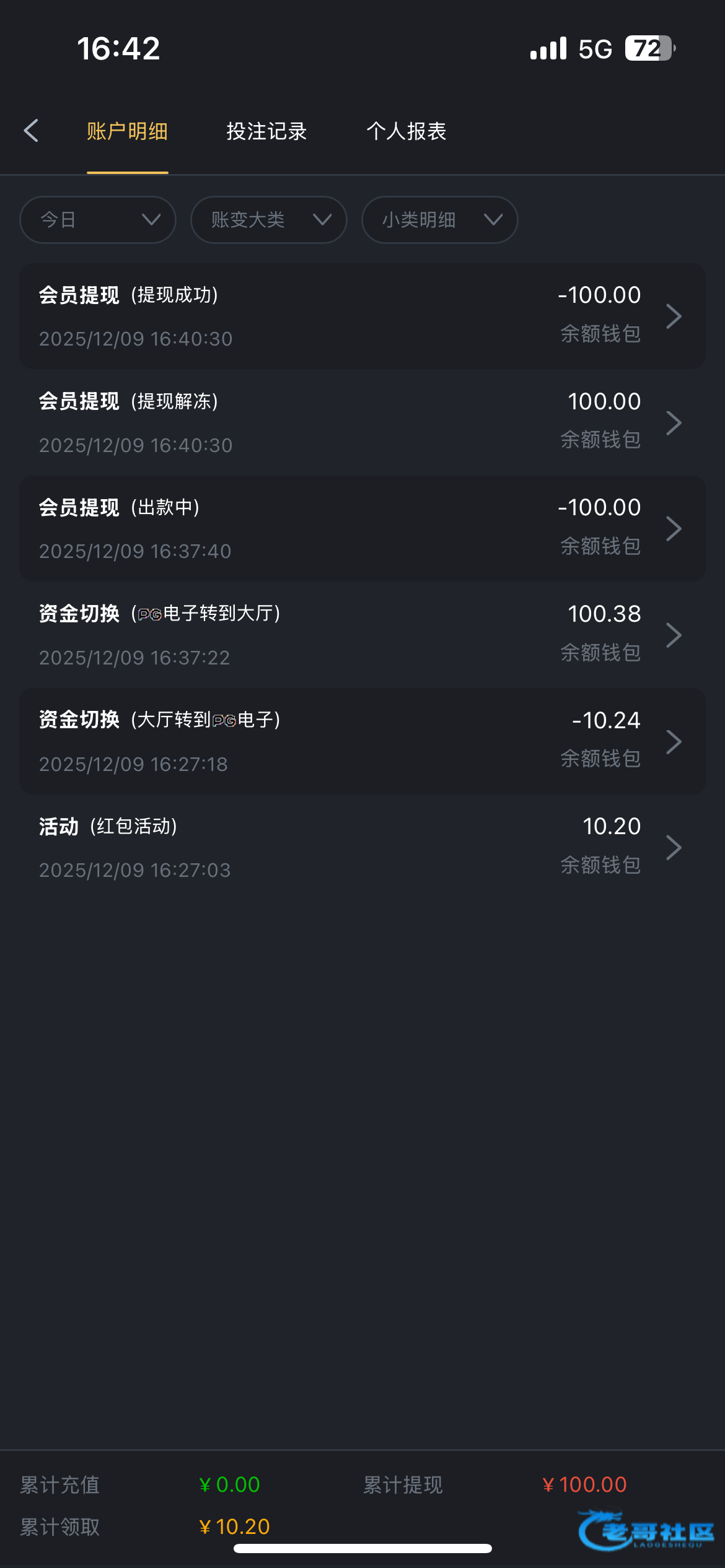Tap the 累计领取 ¥10.20 total
The width and height of the screenshot is (725, 1568).
(x=234, y=1527)
